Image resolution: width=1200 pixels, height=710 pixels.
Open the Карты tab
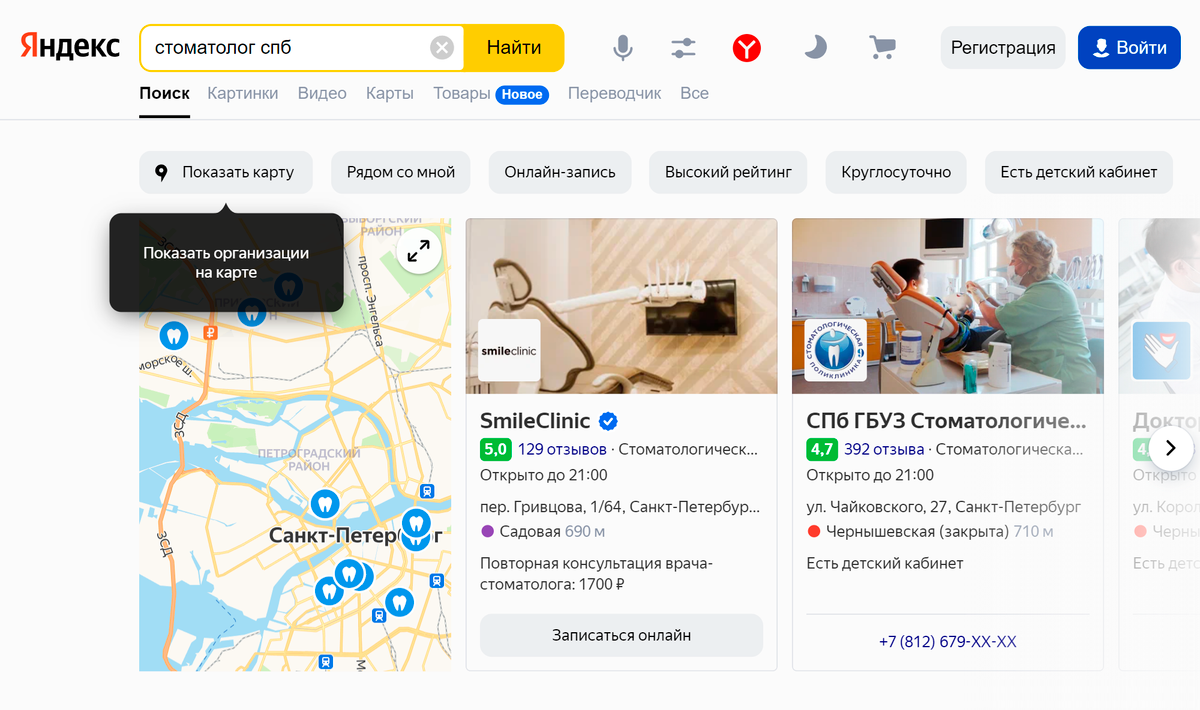coord(390,93)
